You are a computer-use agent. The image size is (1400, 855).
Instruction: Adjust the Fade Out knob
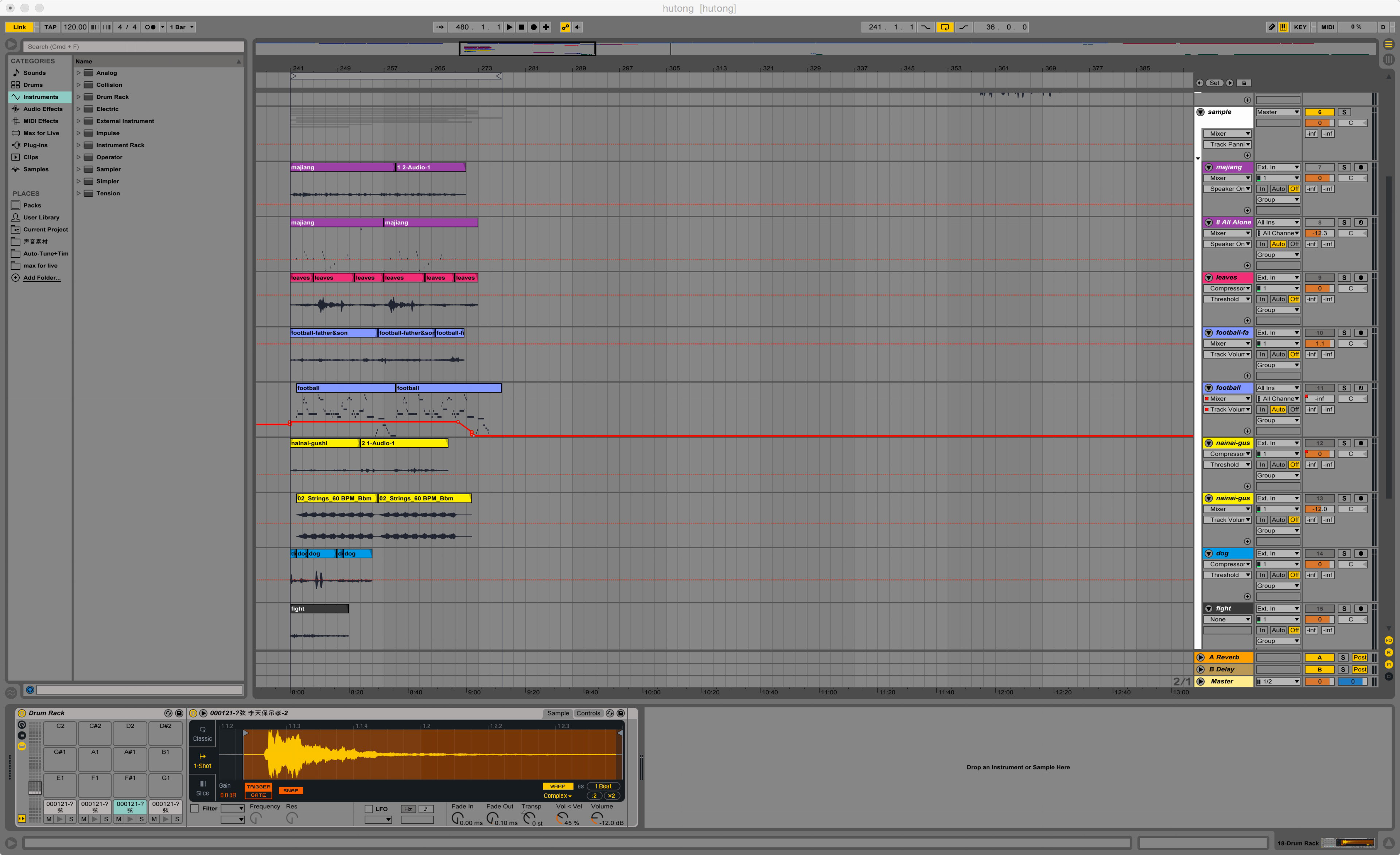tap(492, 818)
